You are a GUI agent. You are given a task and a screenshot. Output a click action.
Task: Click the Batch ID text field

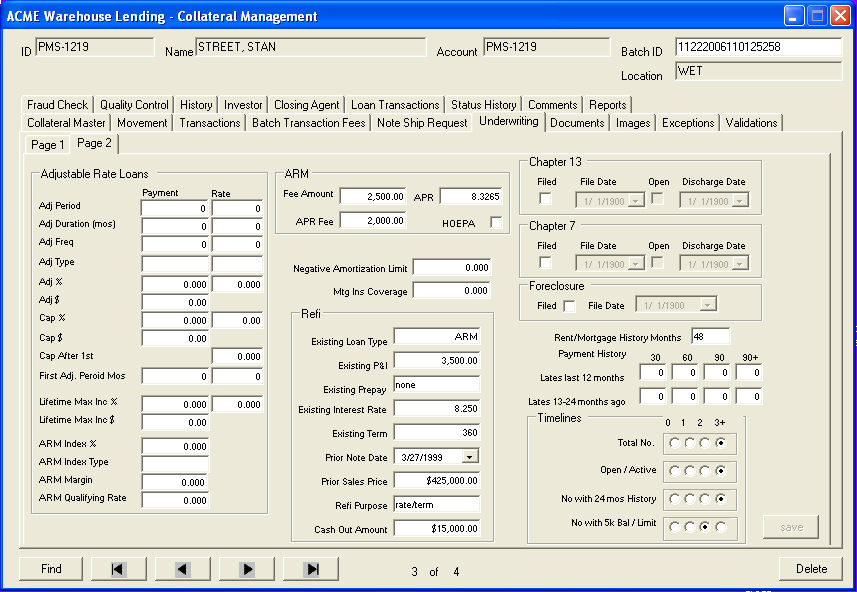point(758,47)
